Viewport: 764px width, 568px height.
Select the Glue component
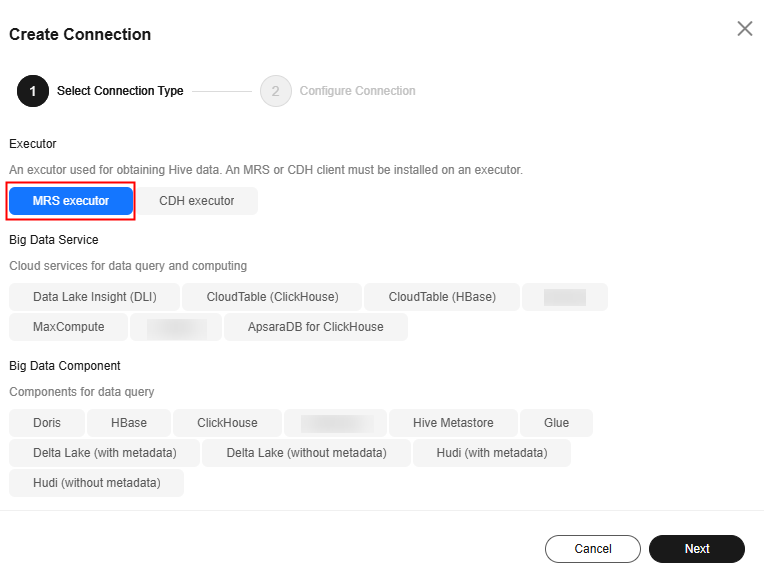click(x=556, y=423)
